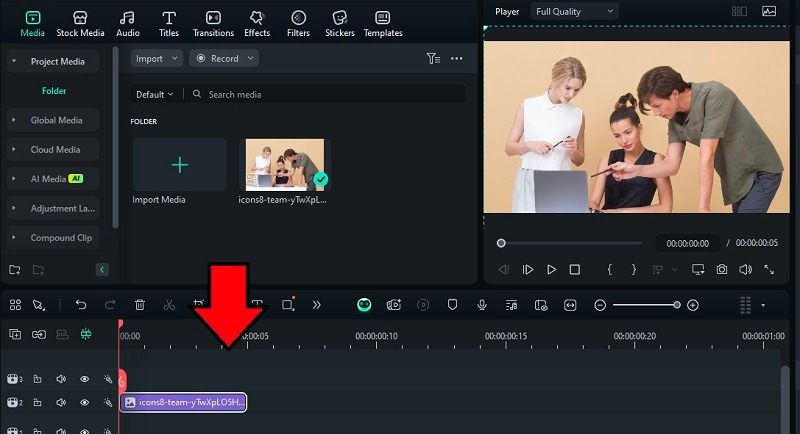The height and width of the screenshot is (434, 800).
Task: Open the Stock Media tab
Action: point(80,24)
